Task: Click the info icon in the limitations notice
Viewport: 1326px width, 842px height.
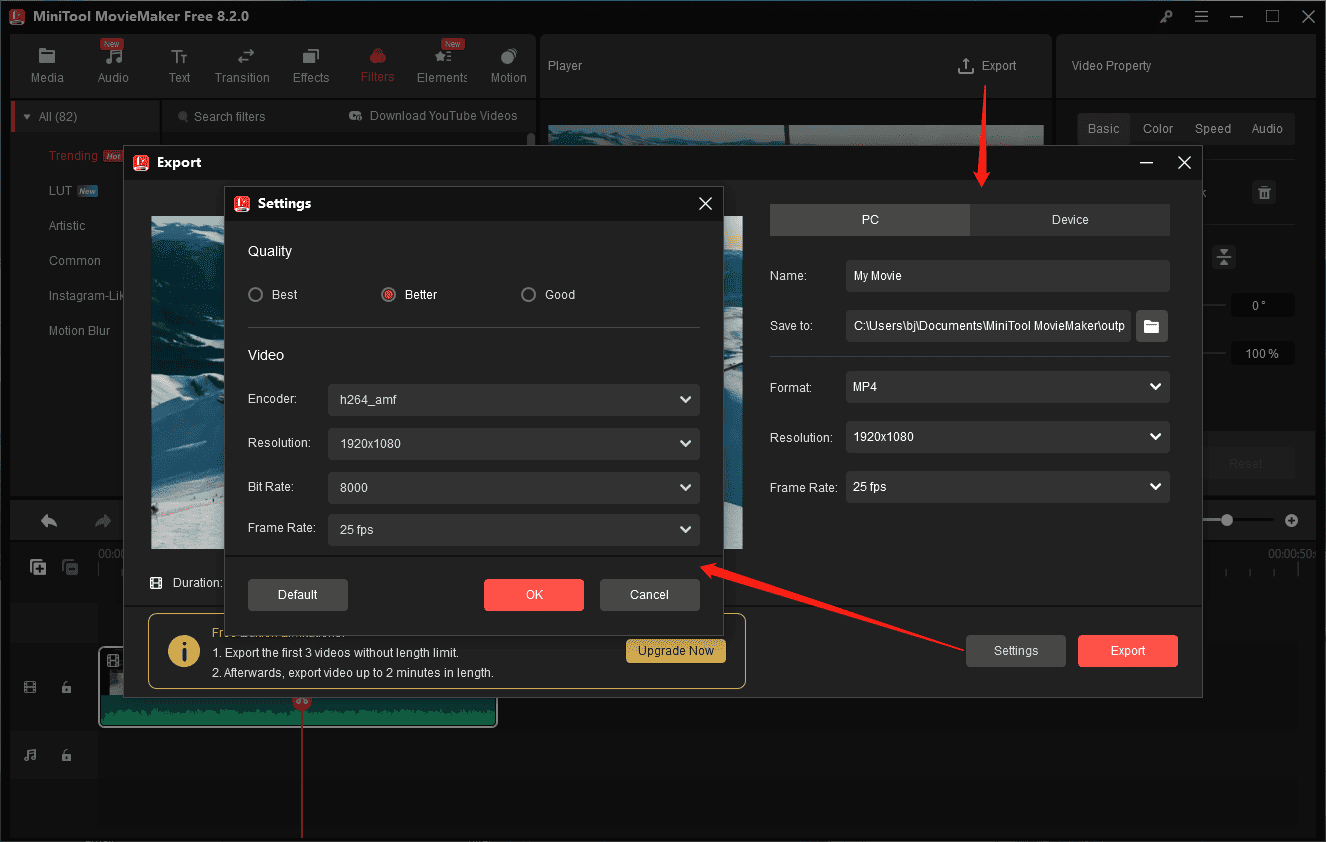Action: [x=183, y=651]
